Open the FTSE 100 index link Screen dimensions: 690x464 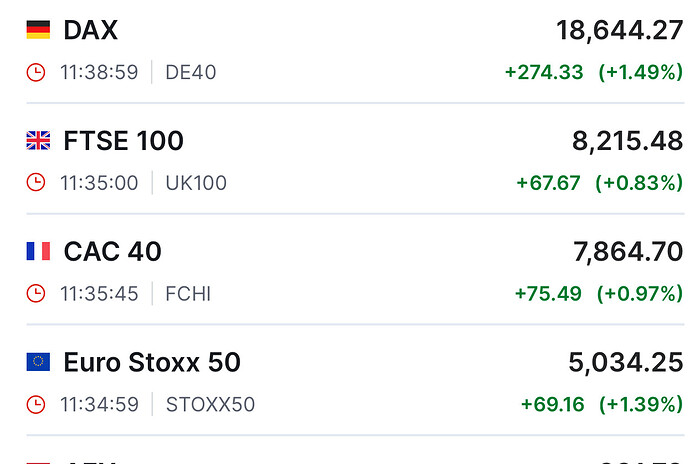pos(123,141)
